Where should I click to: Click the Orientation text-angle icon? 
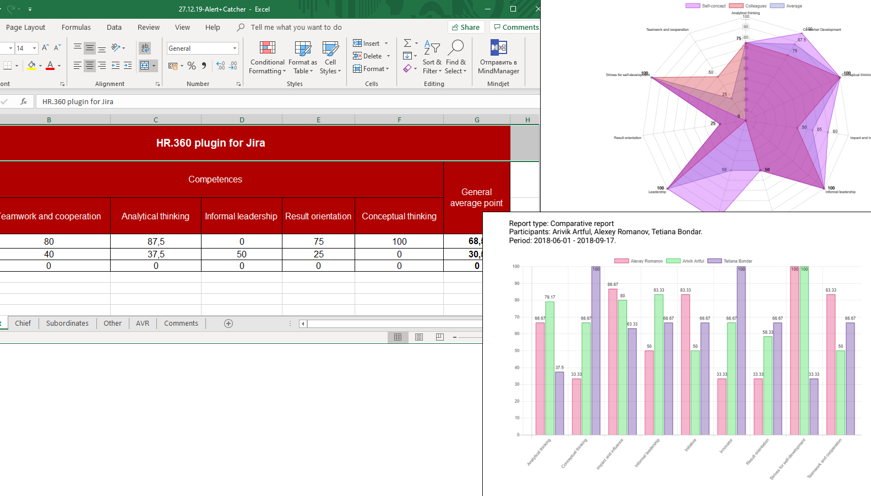[116, 48]
